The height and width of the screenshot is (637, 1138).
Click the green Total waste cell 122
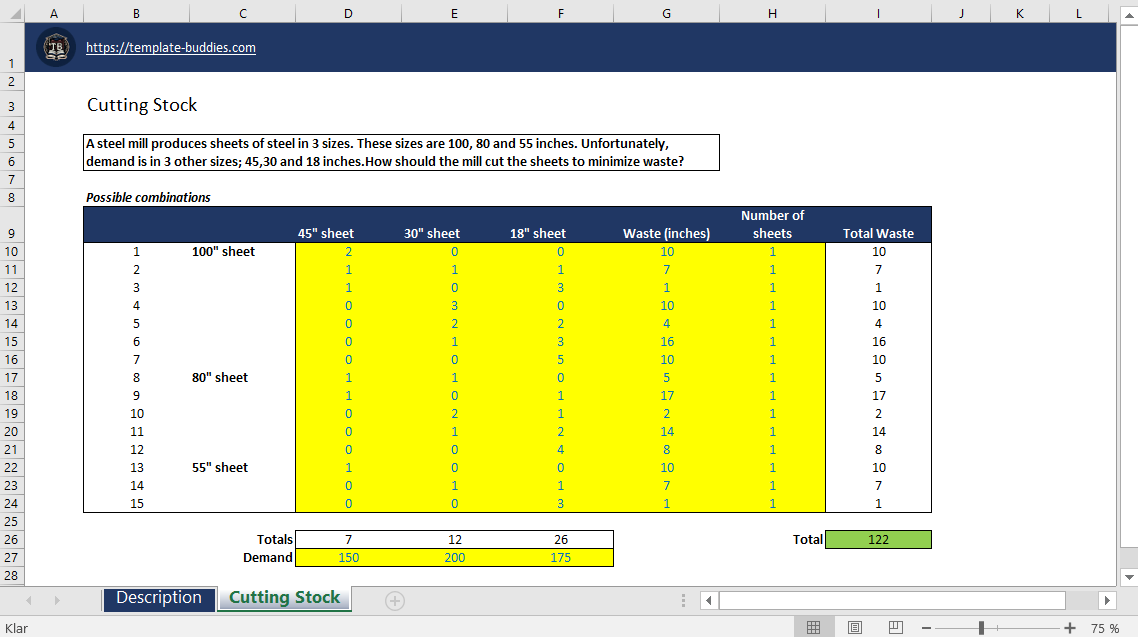tap(877, 539)
